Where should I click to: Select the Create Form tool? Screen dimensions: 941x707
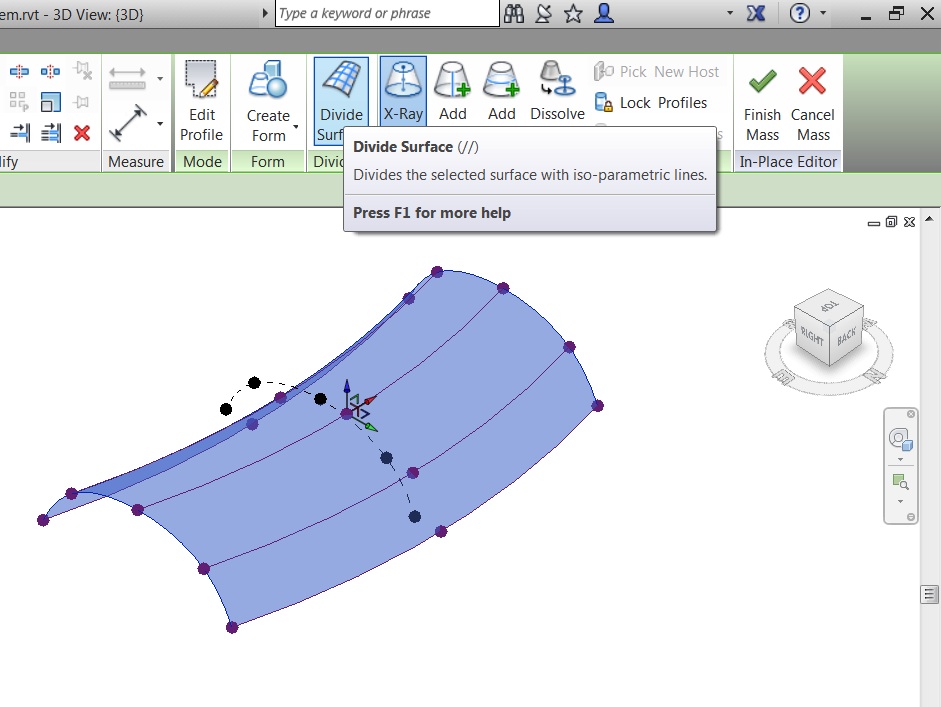point(267,88)
